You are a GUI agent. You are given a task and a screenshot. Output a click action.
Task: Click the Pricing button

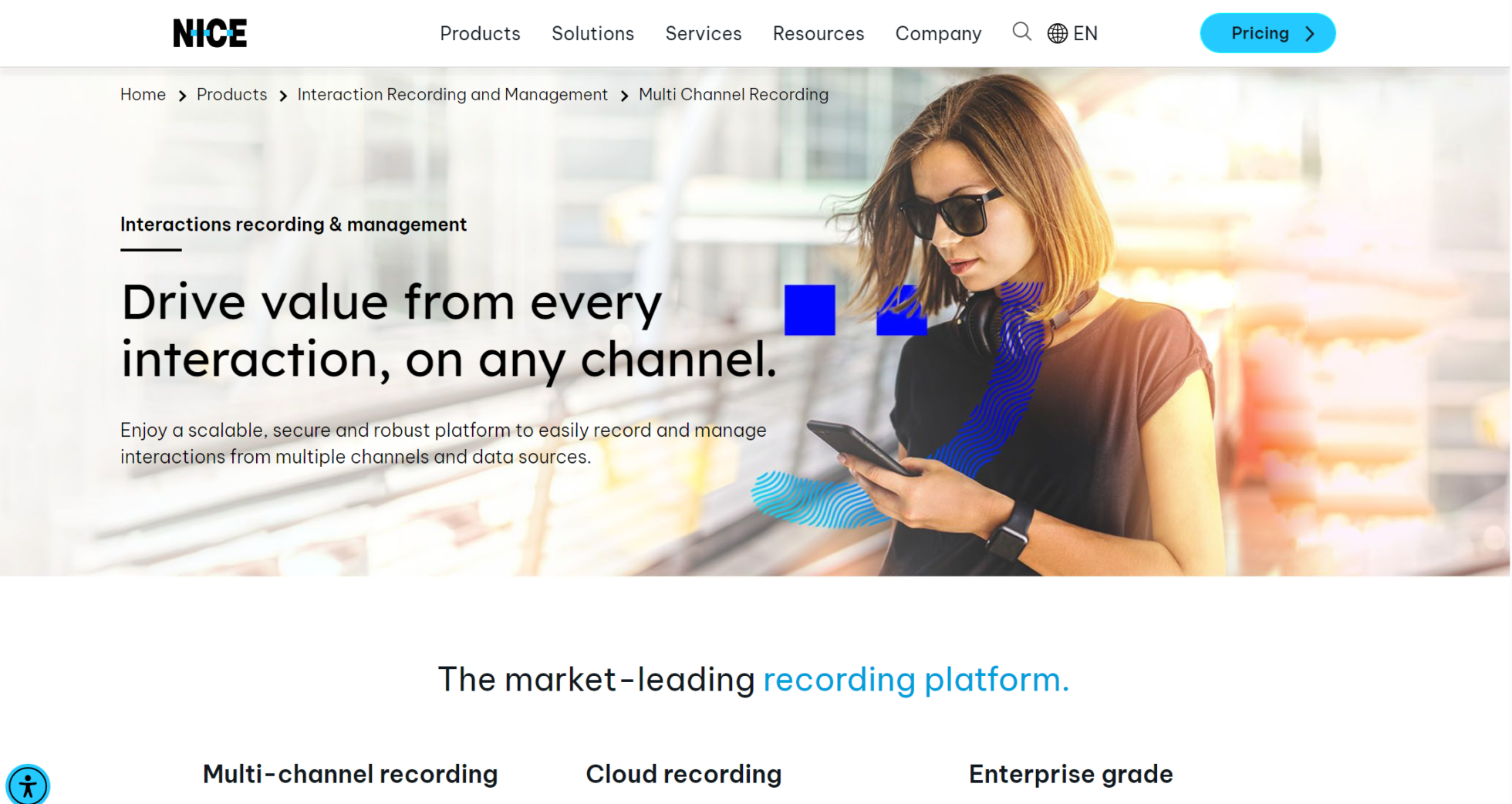tap(1259, 34)
